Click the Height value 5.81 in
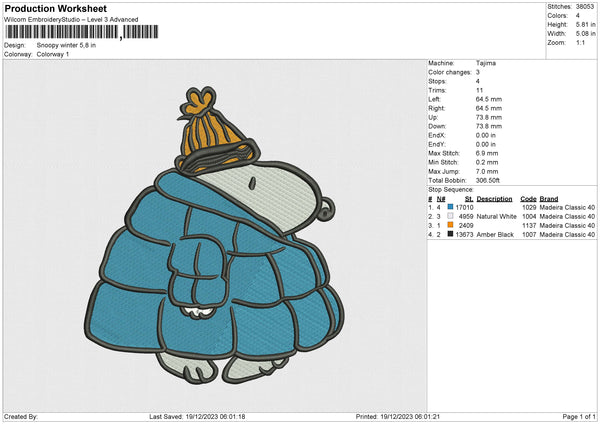600x424 pixels. pos(585,24)
